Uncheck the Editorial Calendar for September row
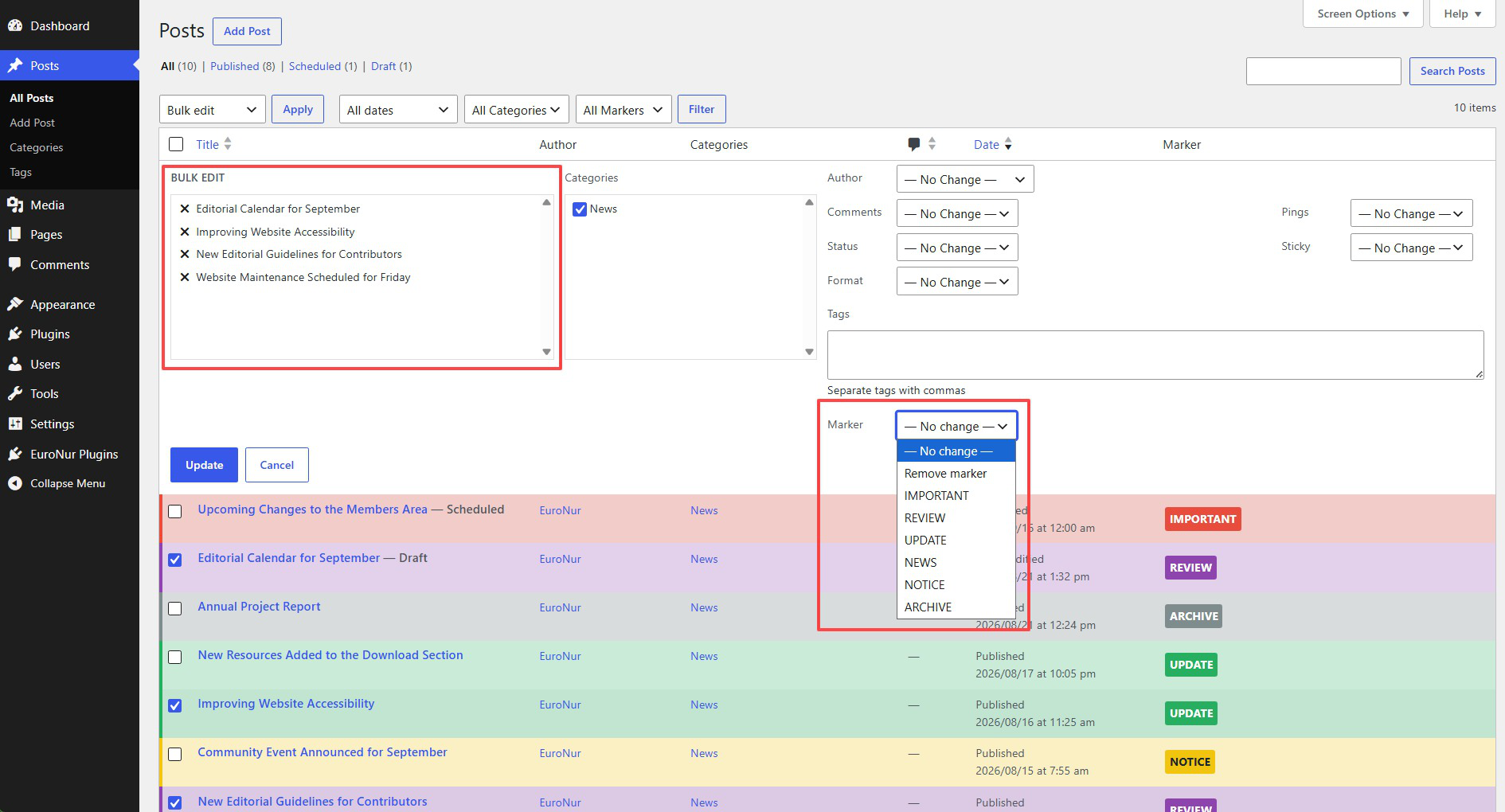 click(175, 560)
